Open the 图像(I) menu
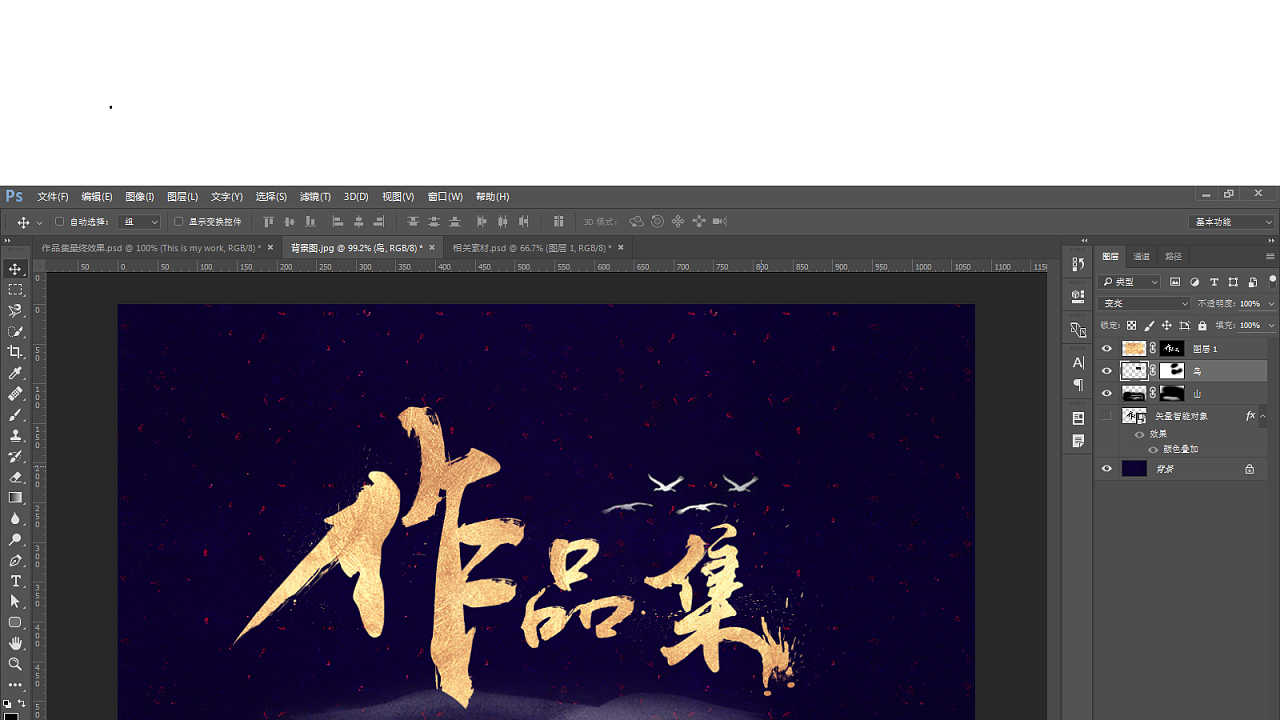This screenshot has height=720, width=1280. (140, 197)
